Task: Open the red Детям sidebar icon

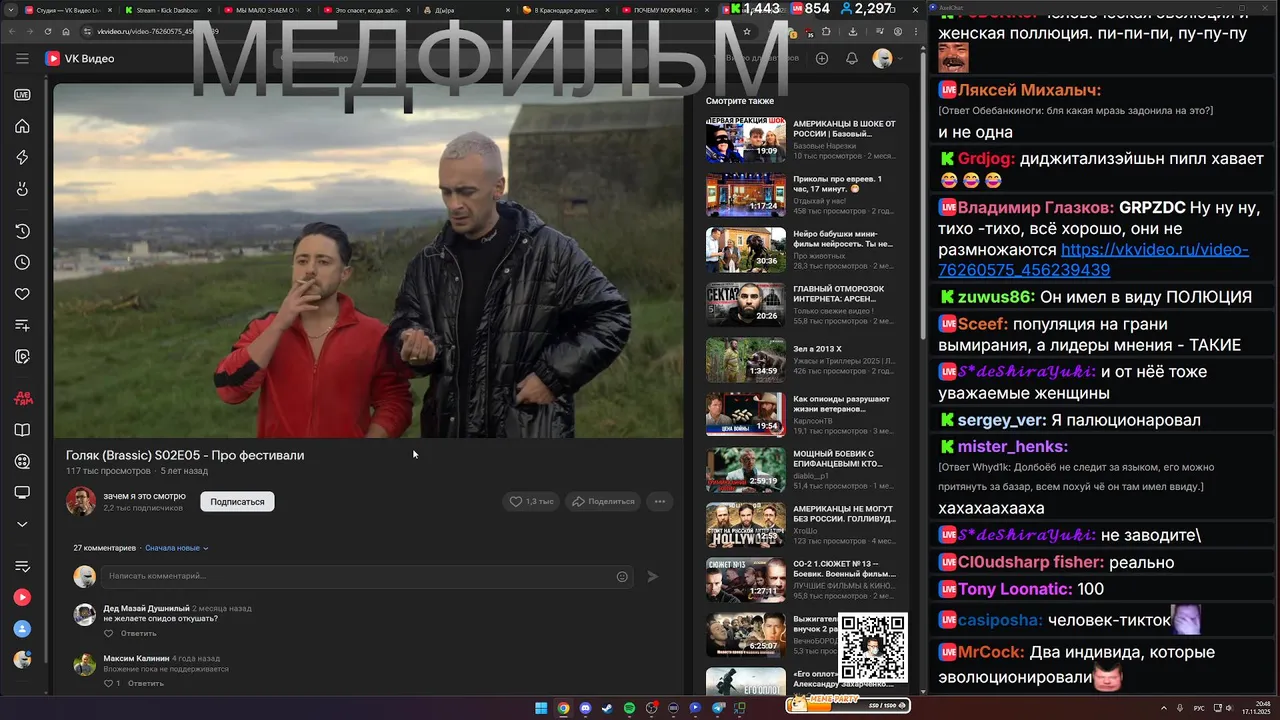Action: tap(22, 398)
